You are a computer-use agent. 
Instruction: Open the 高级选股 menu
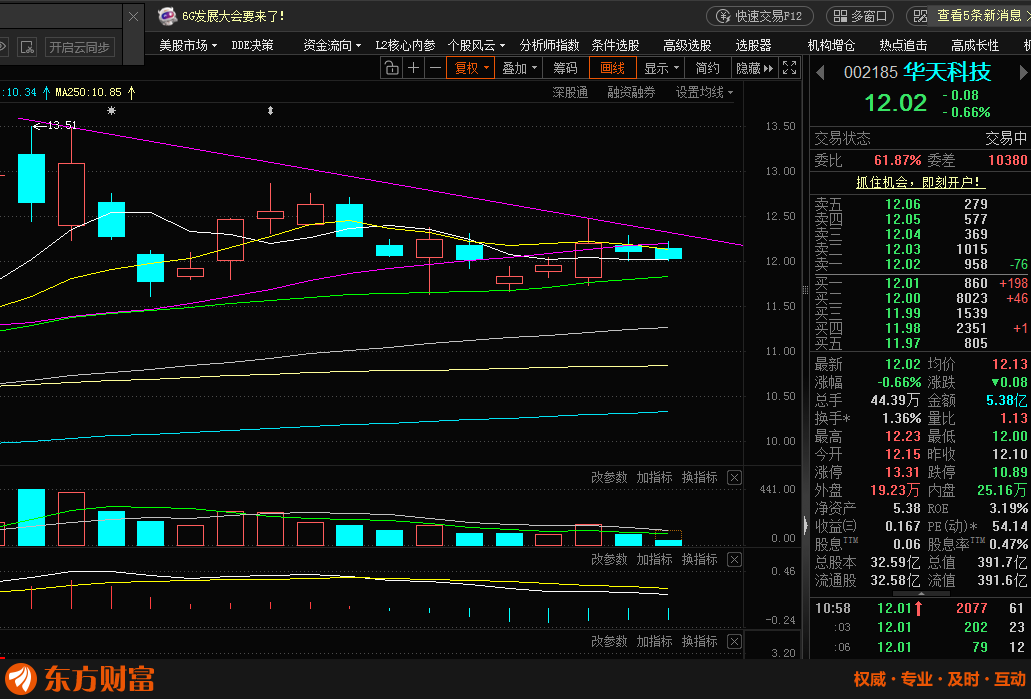(687, 45)
